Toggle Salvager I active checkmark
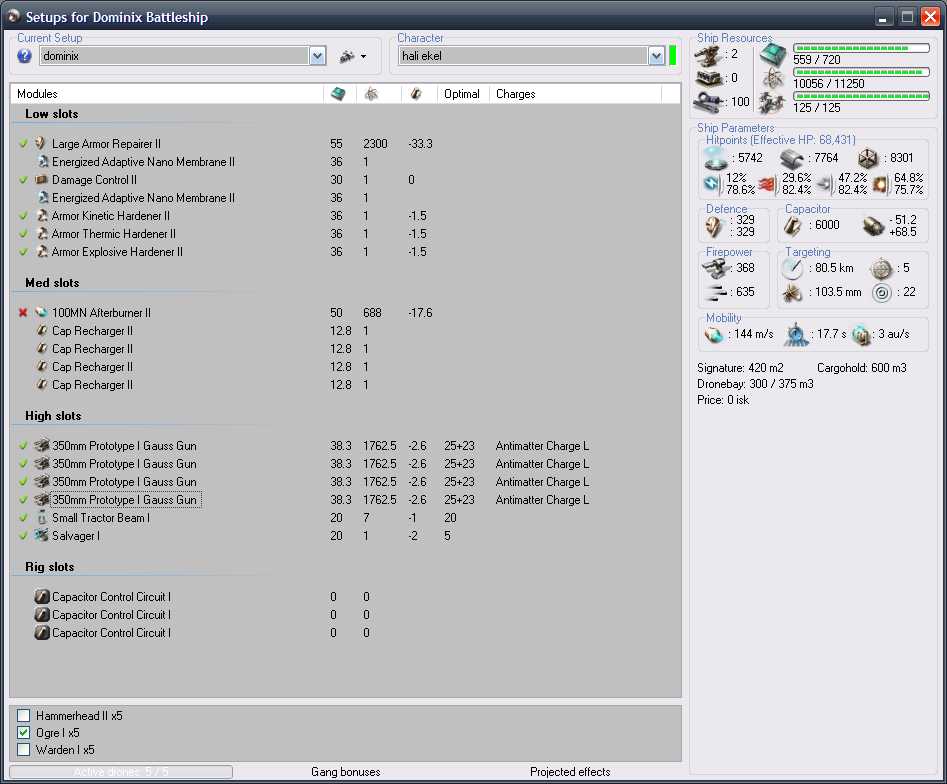Viewport: 947px width, 784px height. [x=23, y=536]
